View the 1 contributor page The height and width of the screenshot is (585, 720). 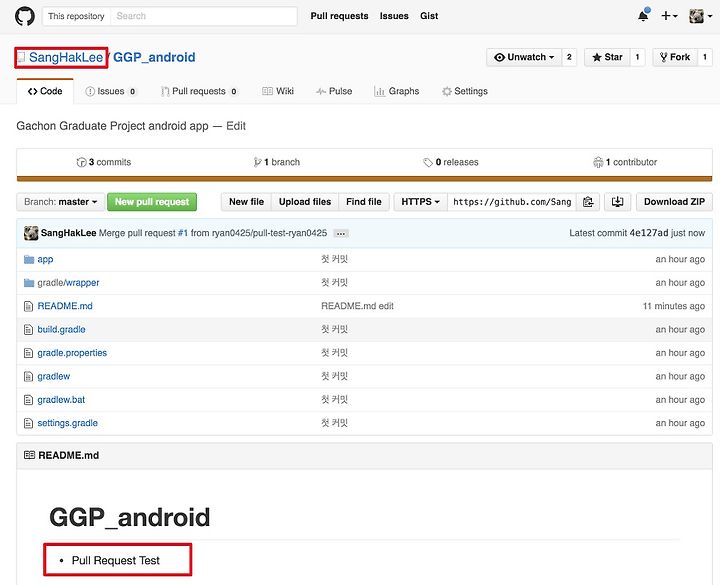[625, 162]
